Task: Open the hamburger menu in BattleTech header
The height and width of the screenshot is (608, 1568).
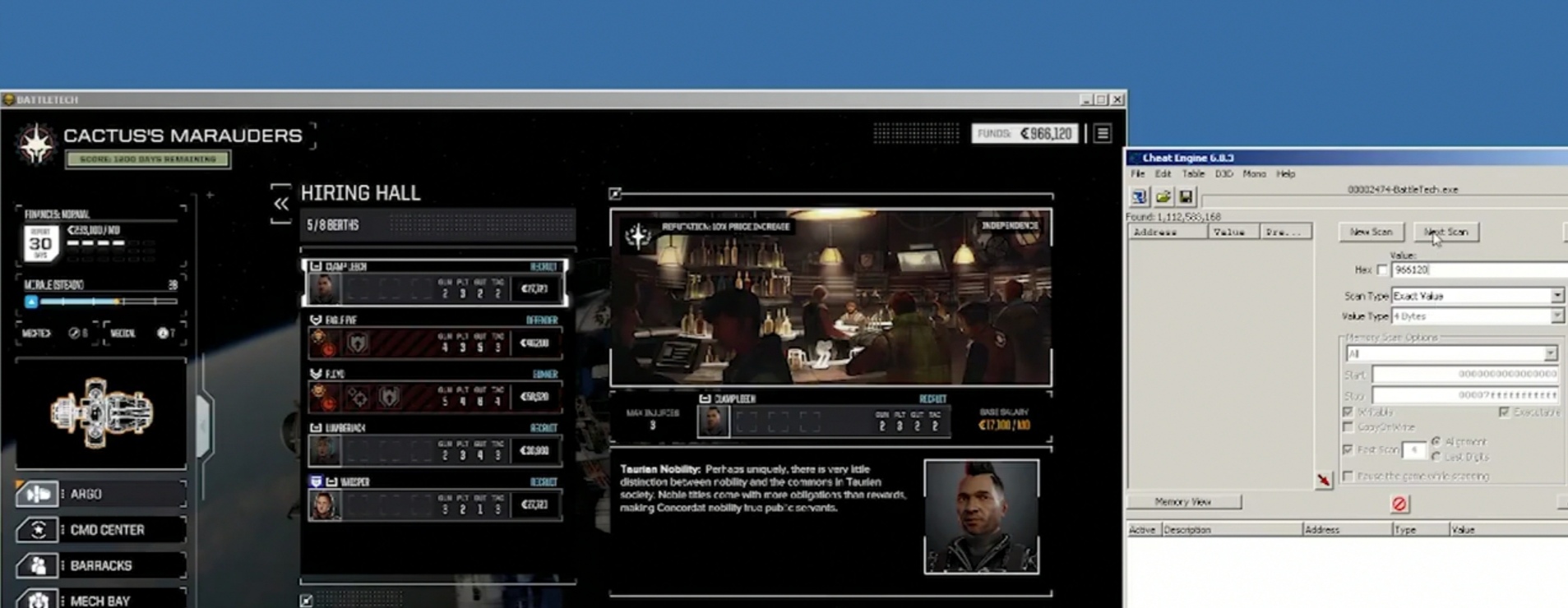Action: pos(1103,133)
